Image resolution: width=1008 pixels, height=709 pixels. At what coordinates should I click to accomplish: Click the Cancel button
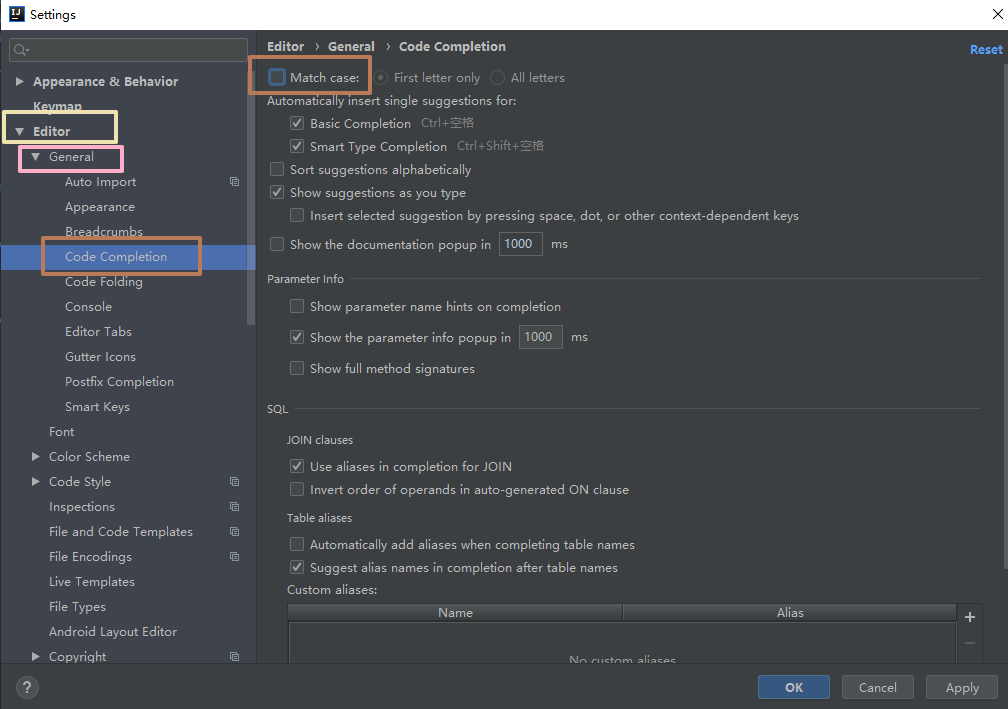tap(878, 687)
